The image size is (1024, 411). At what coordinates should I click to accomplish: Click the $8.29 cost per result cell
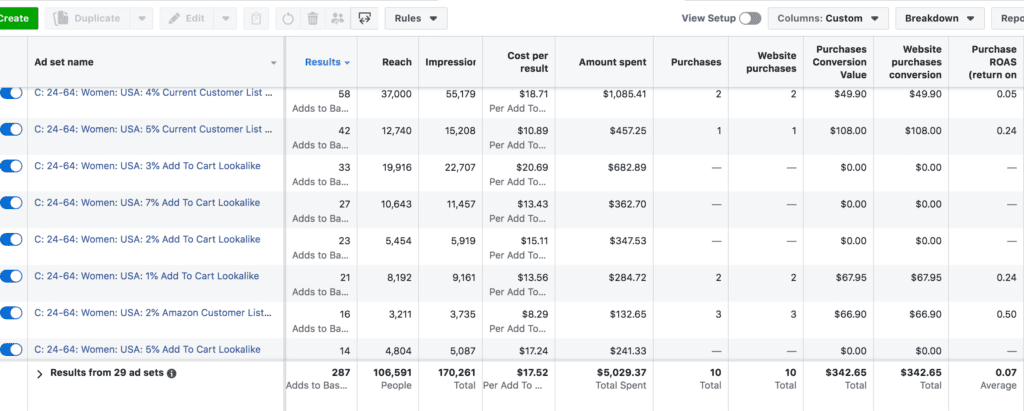pyautogui.click(x=536, y=314)
